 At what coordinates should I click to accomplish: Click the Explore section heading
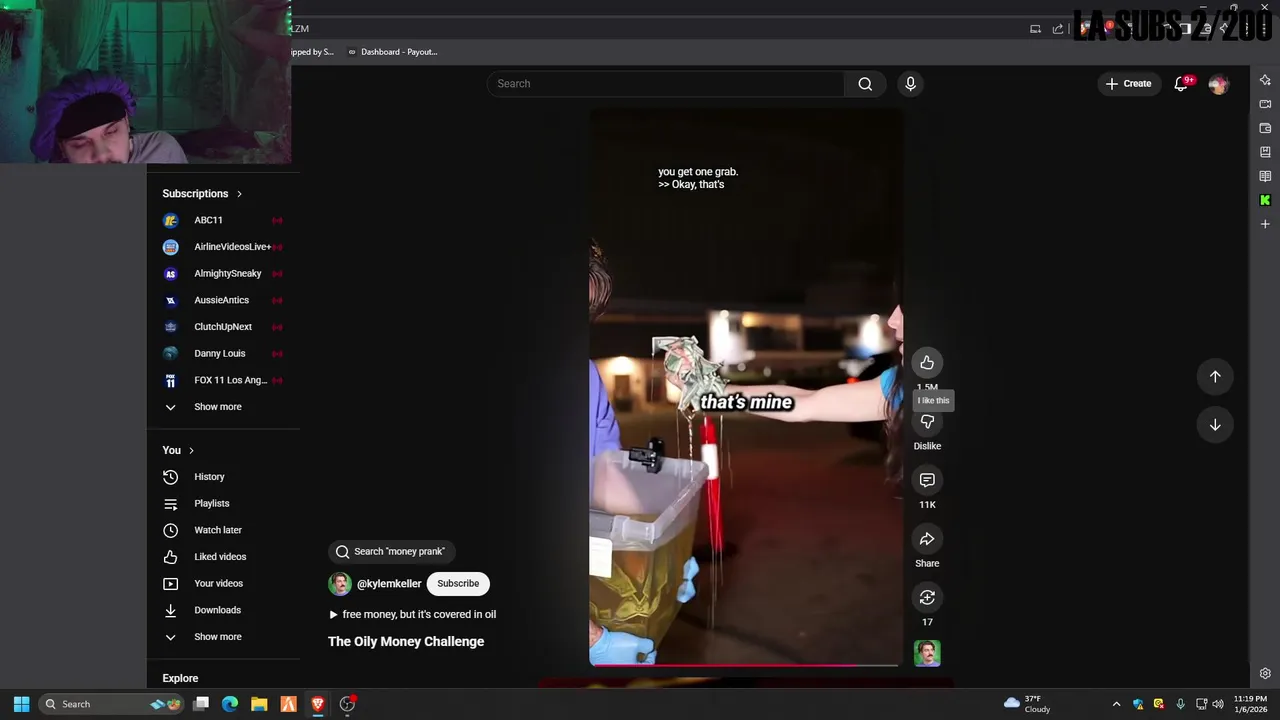tap(180, 678)
